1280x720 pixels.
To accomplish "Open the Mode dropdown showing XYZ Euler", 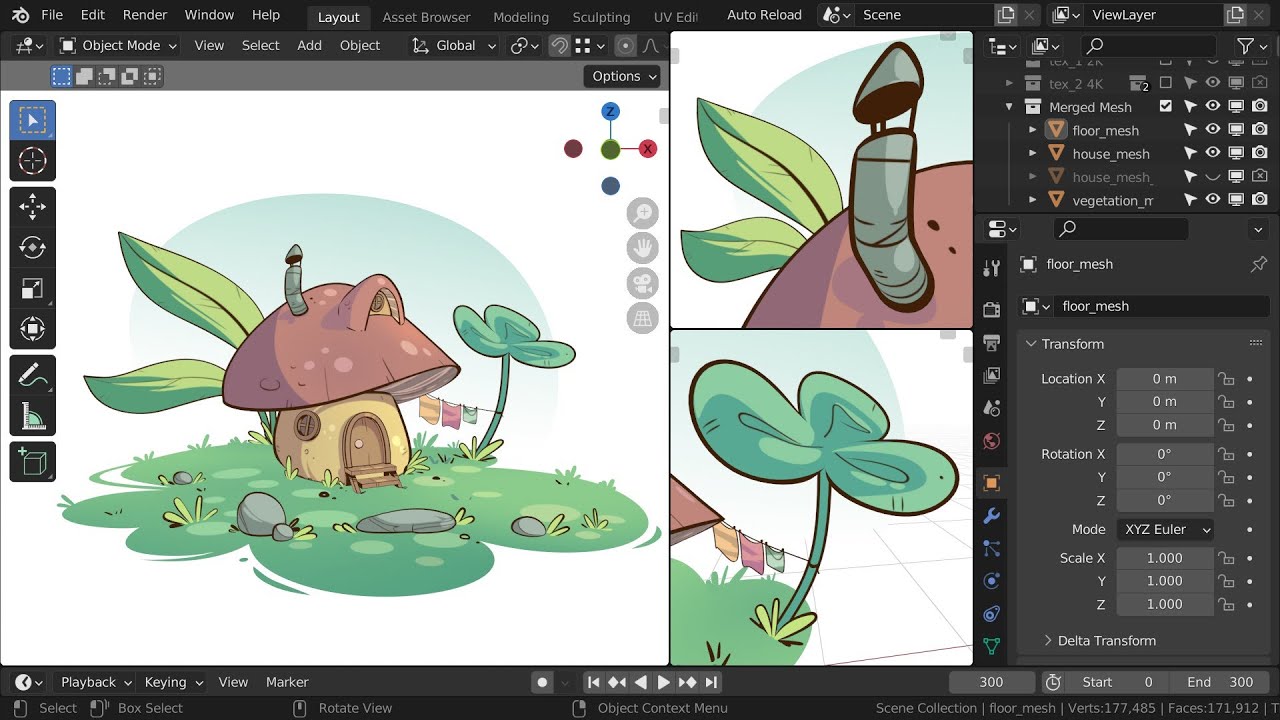I will point(1164,529).
